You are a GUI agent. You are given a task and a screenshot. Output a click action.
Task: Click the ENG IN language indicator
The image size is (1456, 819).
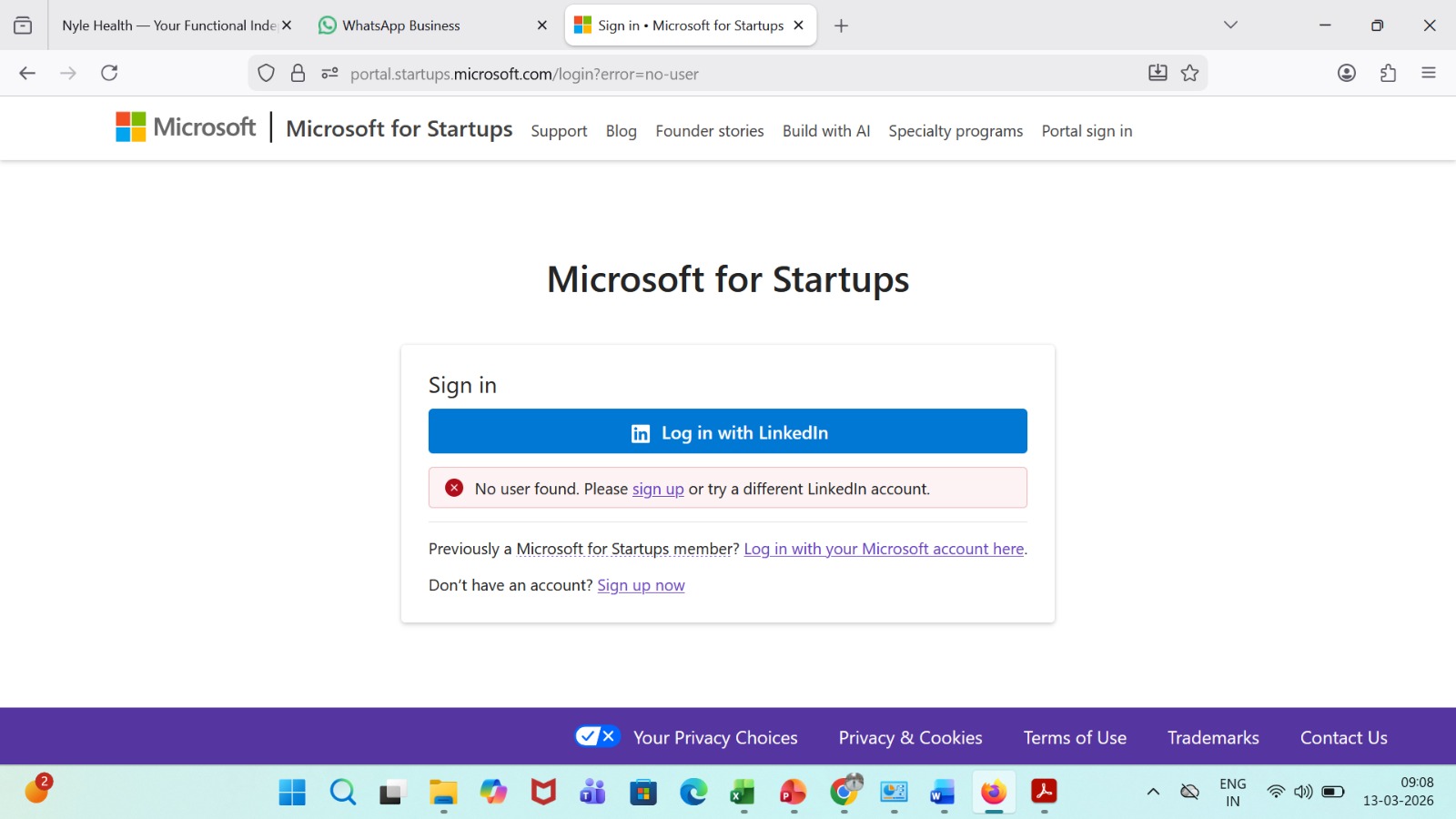(x=1233, y=792)
